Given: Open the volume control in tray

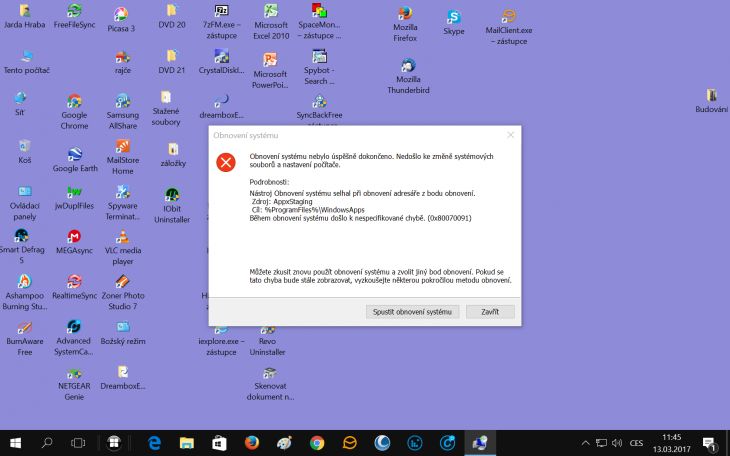Looking at the screenshot, I should tap(617, 443).
